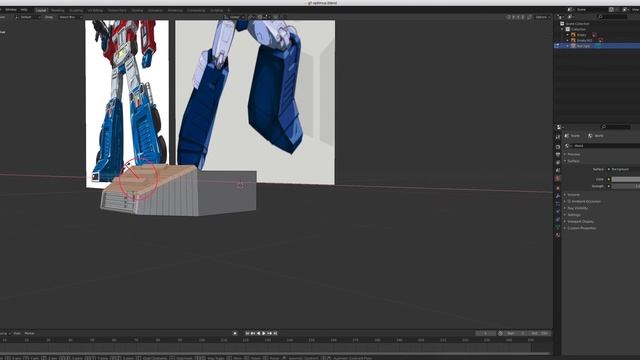
Task: Expand the Empty object in outliner
Action: [x=567, y=35]
